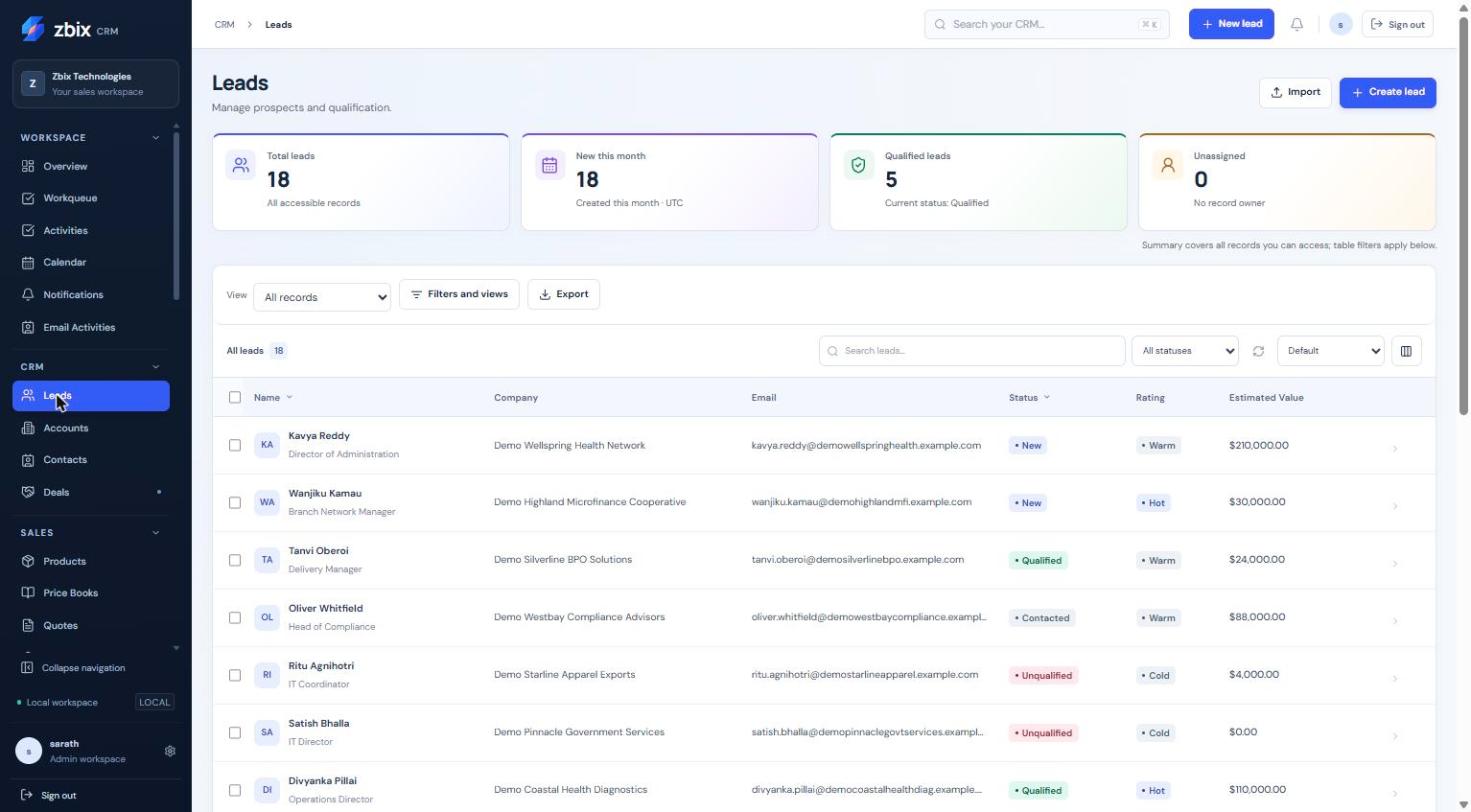The image size is (1471, 812).
Task: Focus the Search your CRM box
Action: (x=1047, y=24)
